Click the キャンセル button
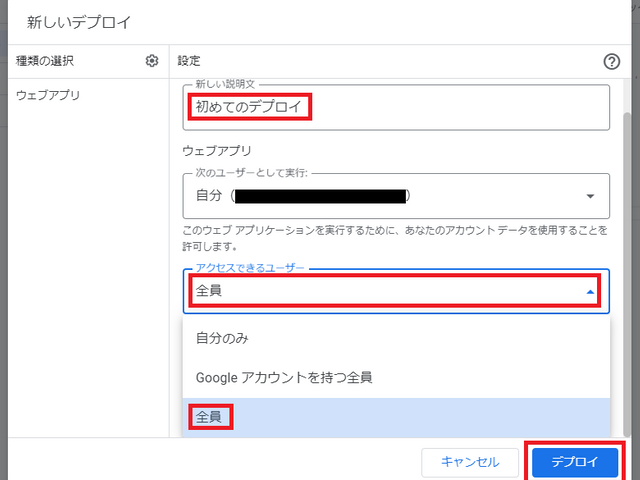Image resolution: width=640 pixels, height=480 pixels. pyautogui.click(x=470, y=462)
